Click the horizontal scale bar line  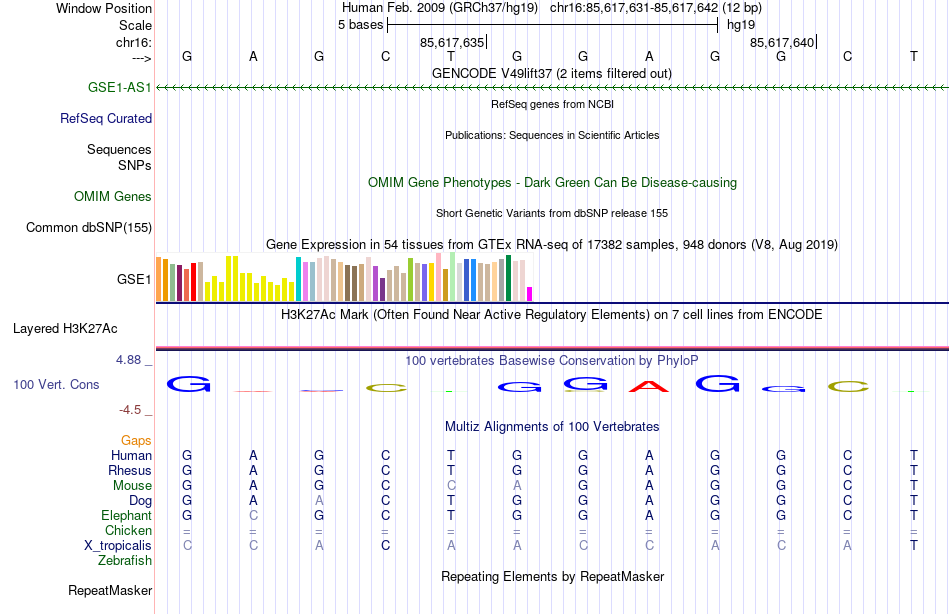point(553,25)
